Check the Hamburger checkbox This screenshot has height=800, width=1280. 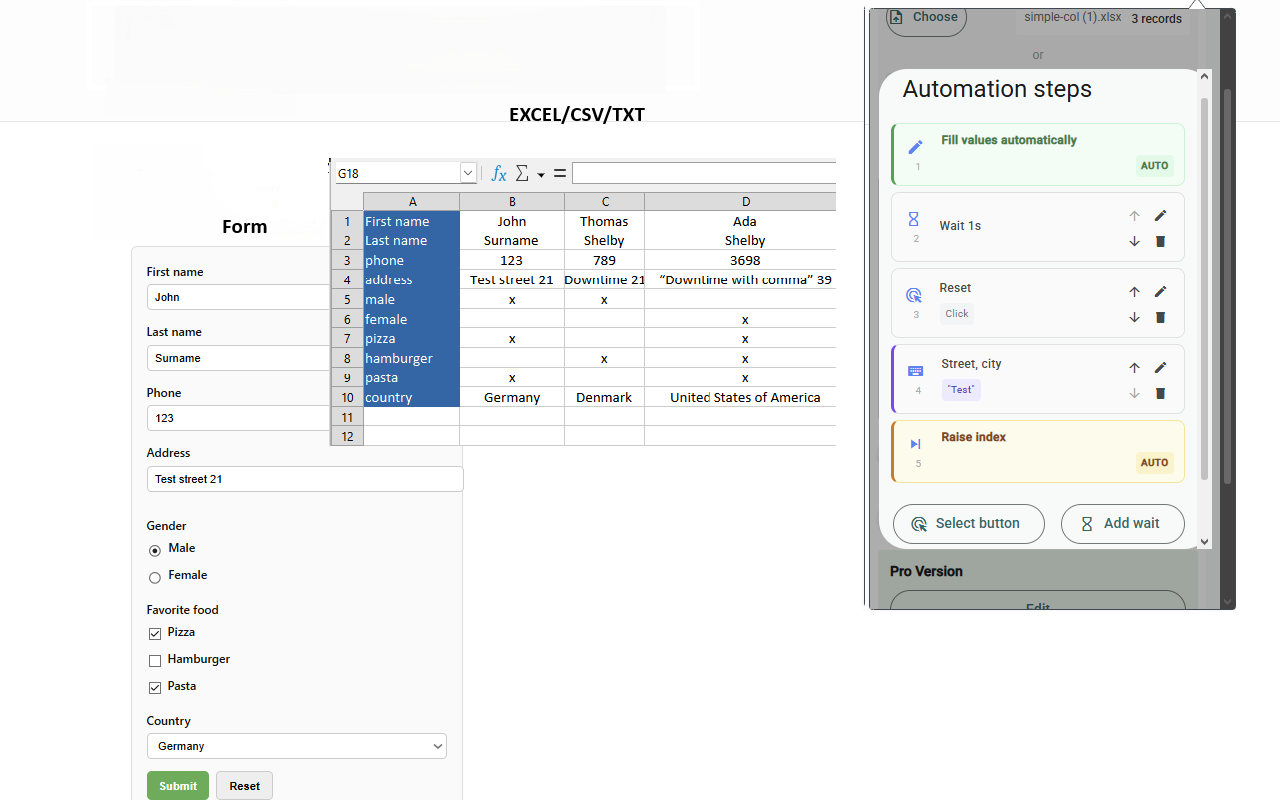click(155, 660)
